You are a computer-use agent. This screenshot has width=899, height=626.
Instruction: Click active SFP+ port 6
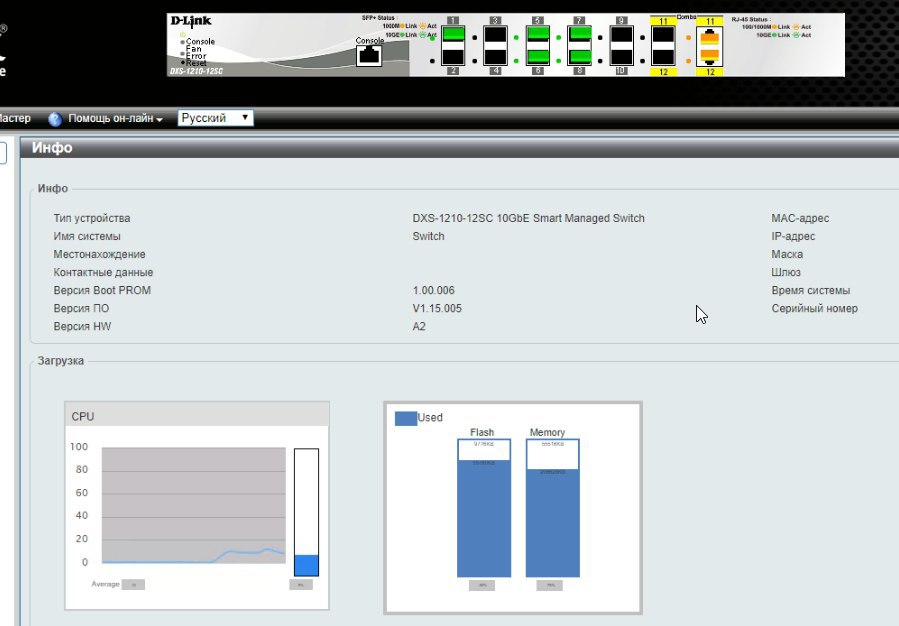tap(537, 57)
